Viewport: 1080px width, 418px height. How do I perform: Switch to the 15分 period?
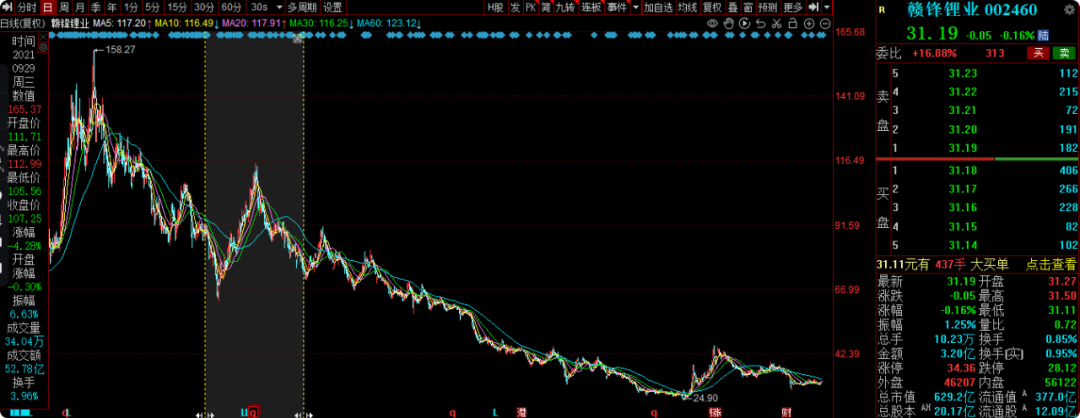[177, 8]
